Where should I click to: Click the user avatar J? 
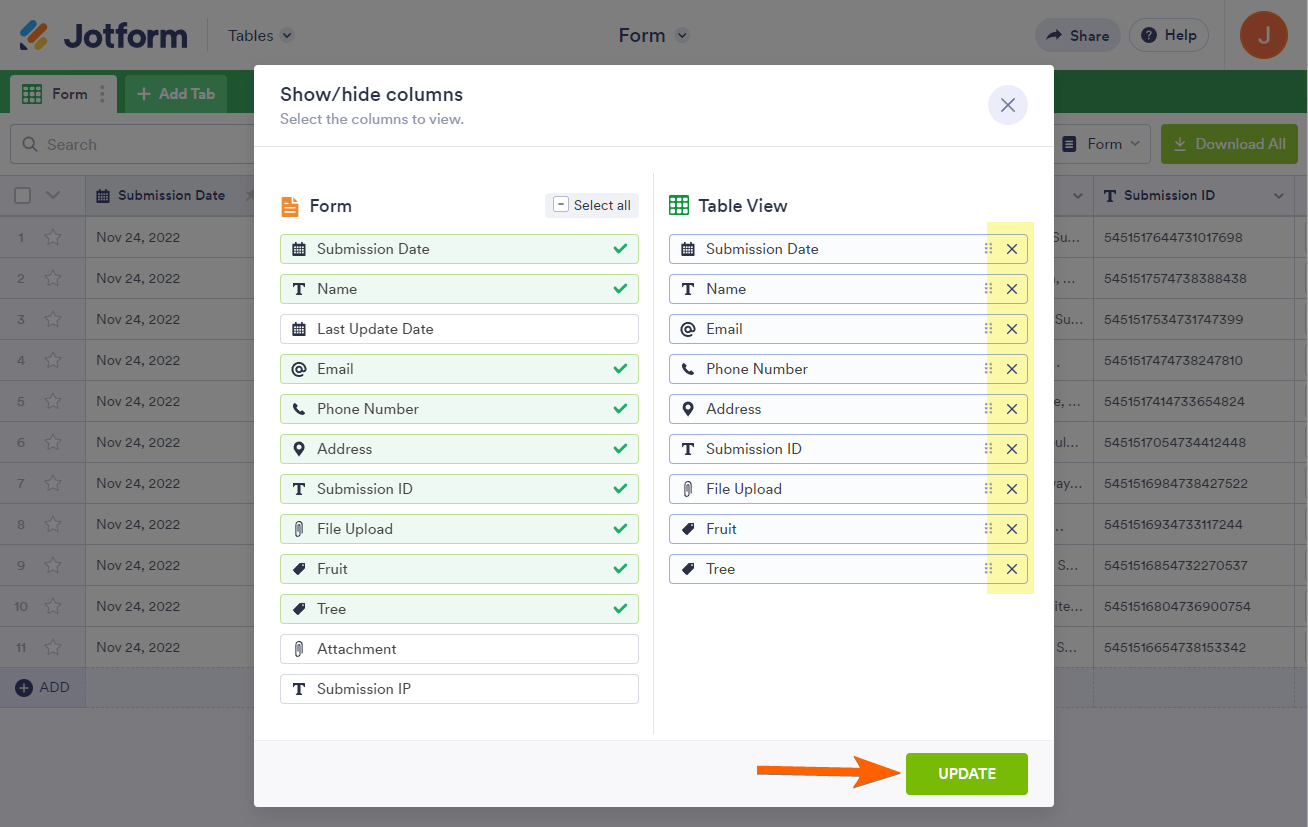[1263, 36]
